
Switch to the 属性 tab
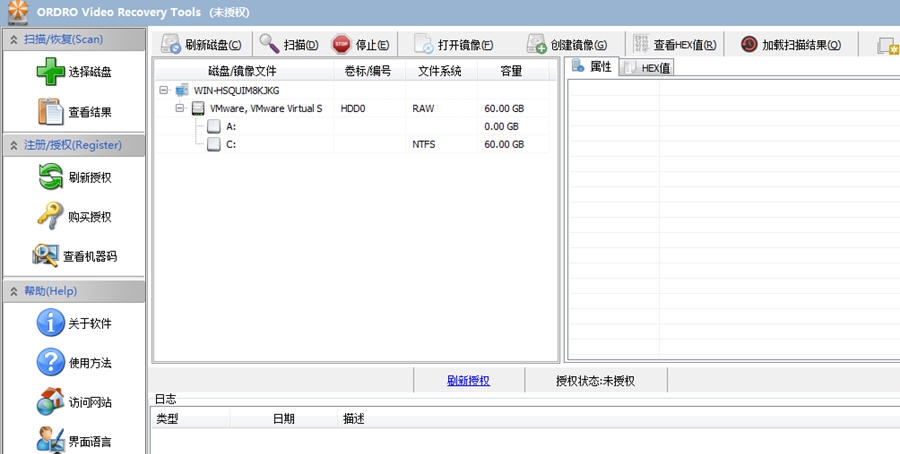pos(592,67)
